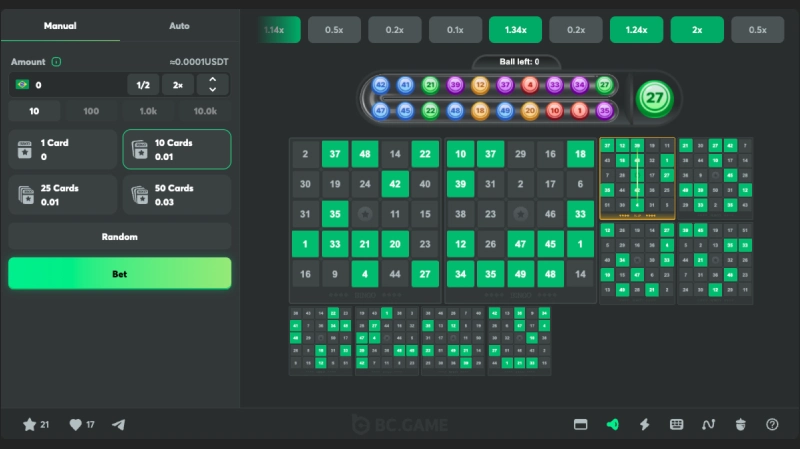Toggle theater mode icon in bottom bar
The width and height of the screenshot is (800, 449).
(x=581, y=425)
